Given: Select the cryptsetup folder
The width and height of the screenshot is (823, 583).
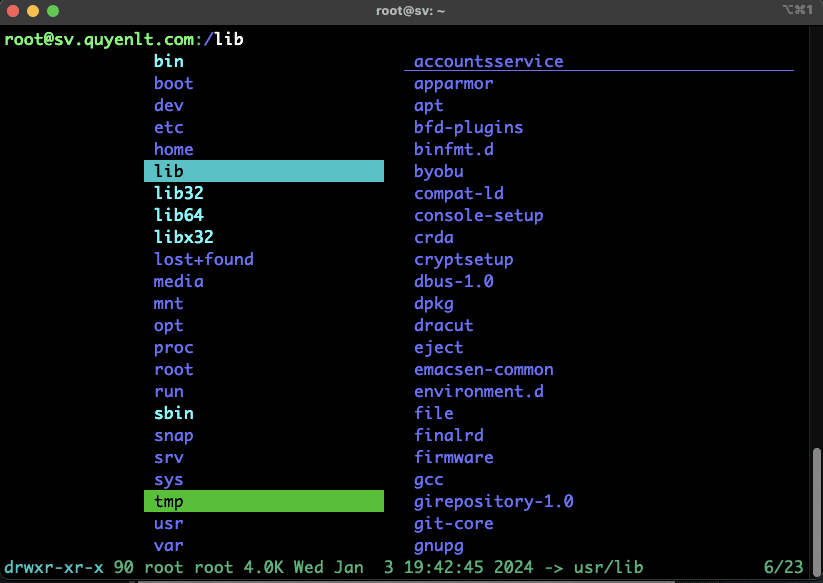Looking at the screenshot, I should (x=463, y=259).
